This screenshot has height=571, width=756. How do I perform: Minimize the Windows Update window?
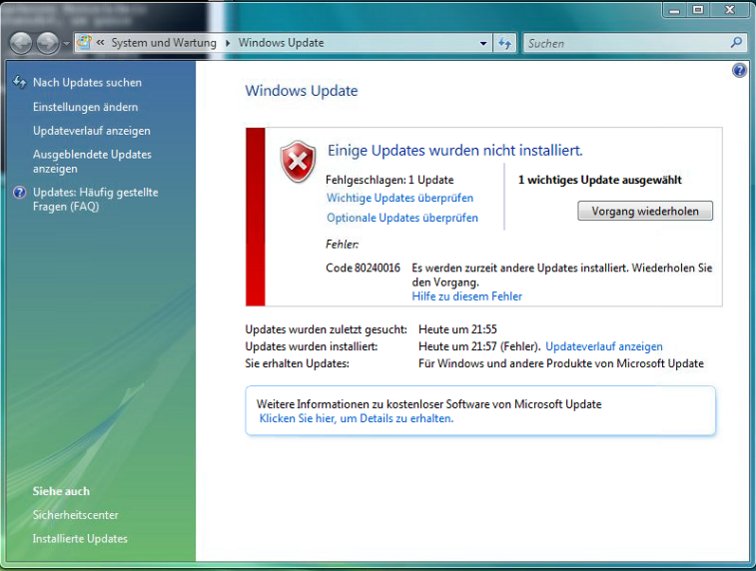click(x=675, y=10)
